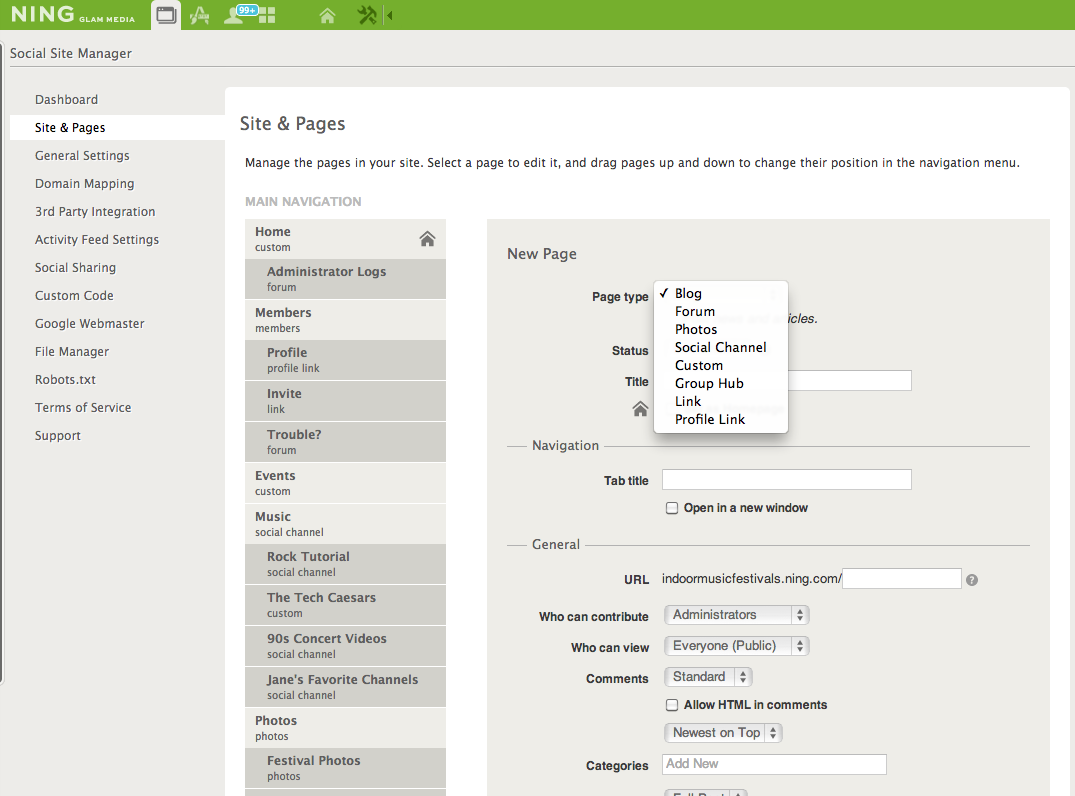
Task: Open Terms of Service
Action: point(83,408)
